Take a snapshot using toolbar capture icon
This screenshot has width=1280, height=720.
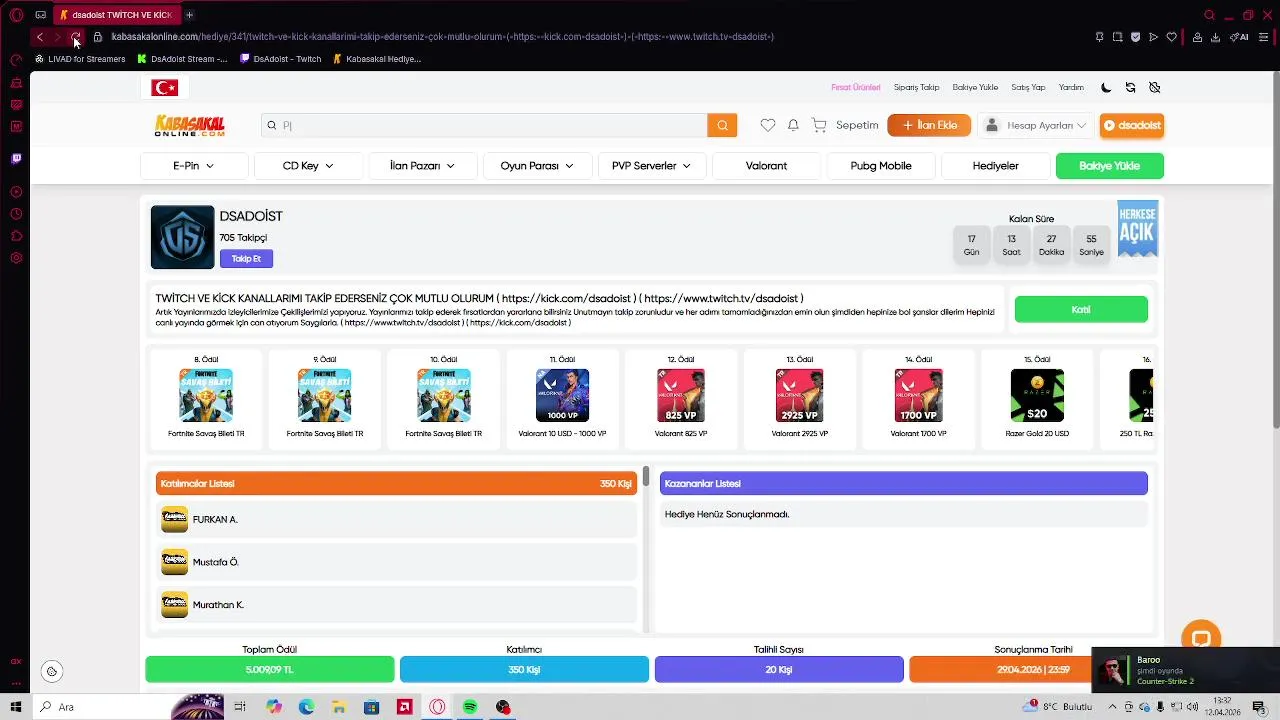pyautogui.click(x=1117, y=37)
